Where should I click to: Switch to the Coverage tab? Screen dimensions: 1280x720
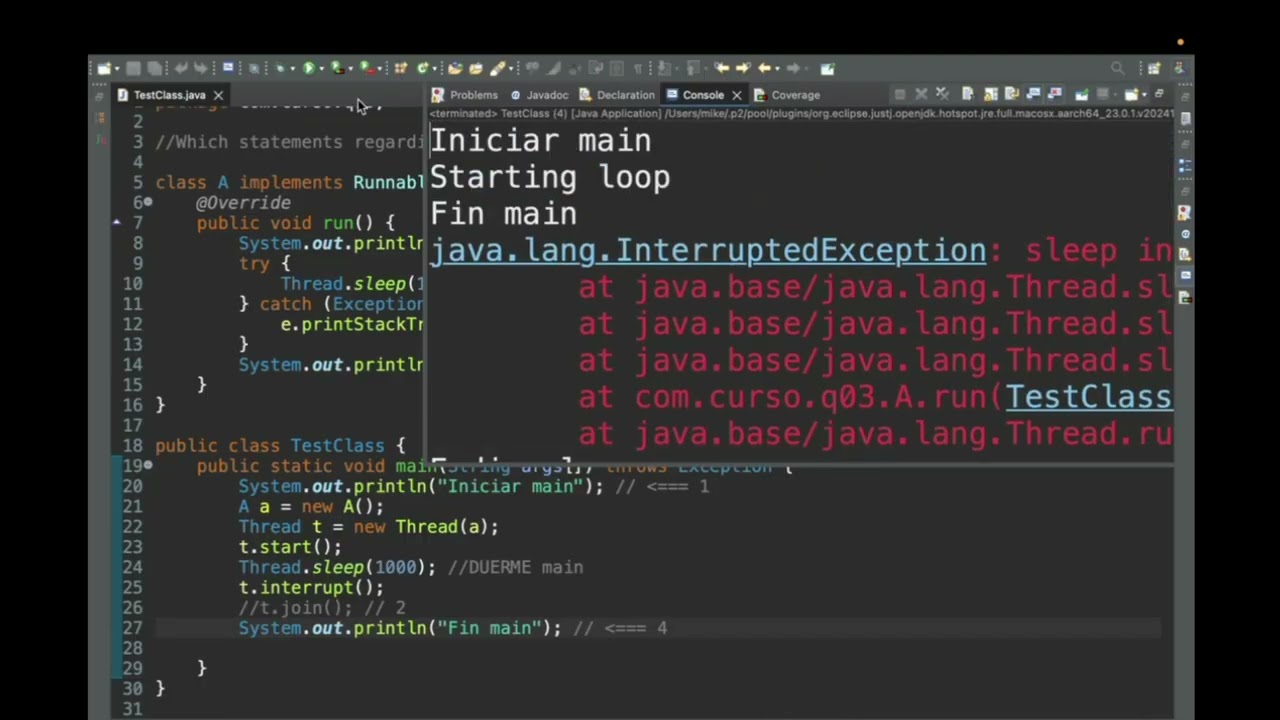[x=787, y=95]
